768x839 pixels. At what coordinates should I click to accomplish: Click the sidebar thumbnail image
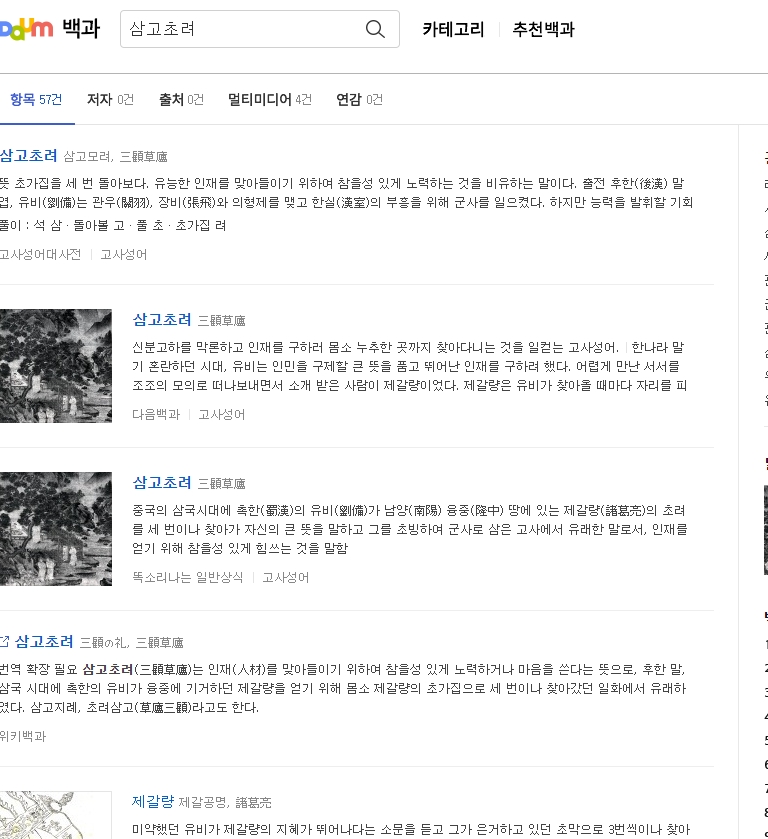pyautogui.click(x=766, y=530)
